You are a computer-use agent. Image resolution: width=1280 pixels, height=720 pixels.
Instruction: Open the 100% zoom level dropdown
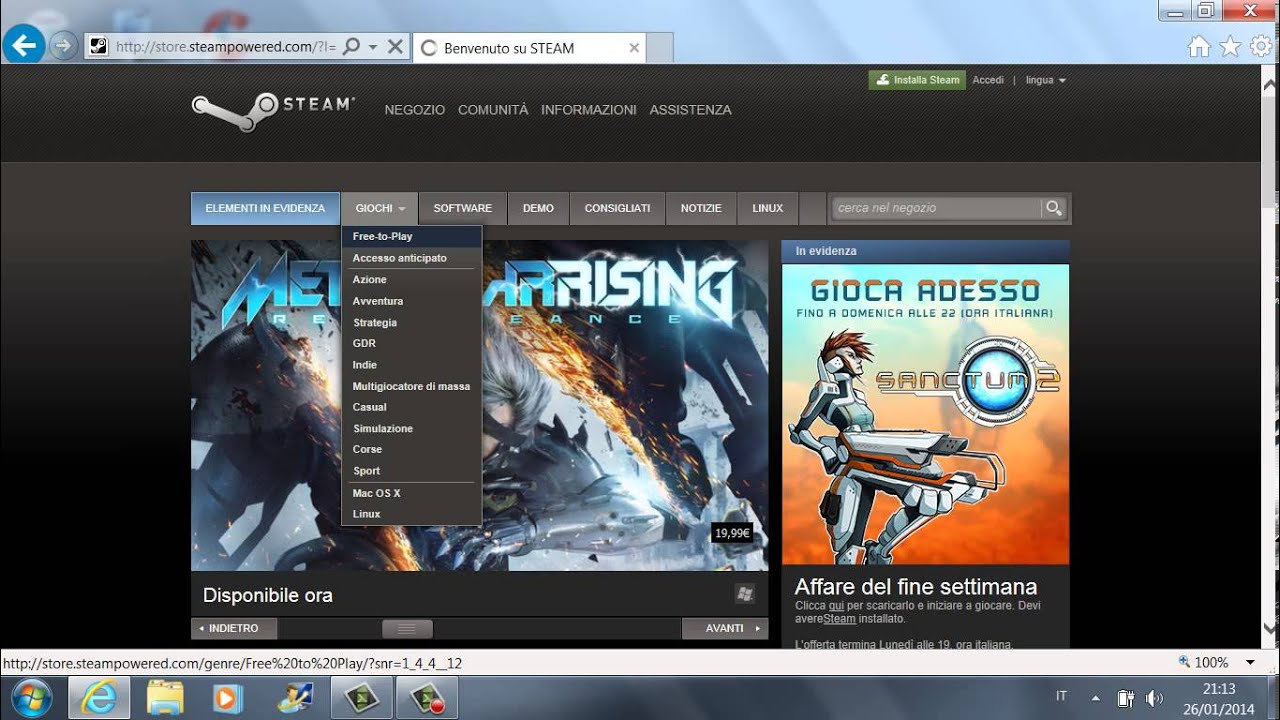click(x=1250, y=663)
